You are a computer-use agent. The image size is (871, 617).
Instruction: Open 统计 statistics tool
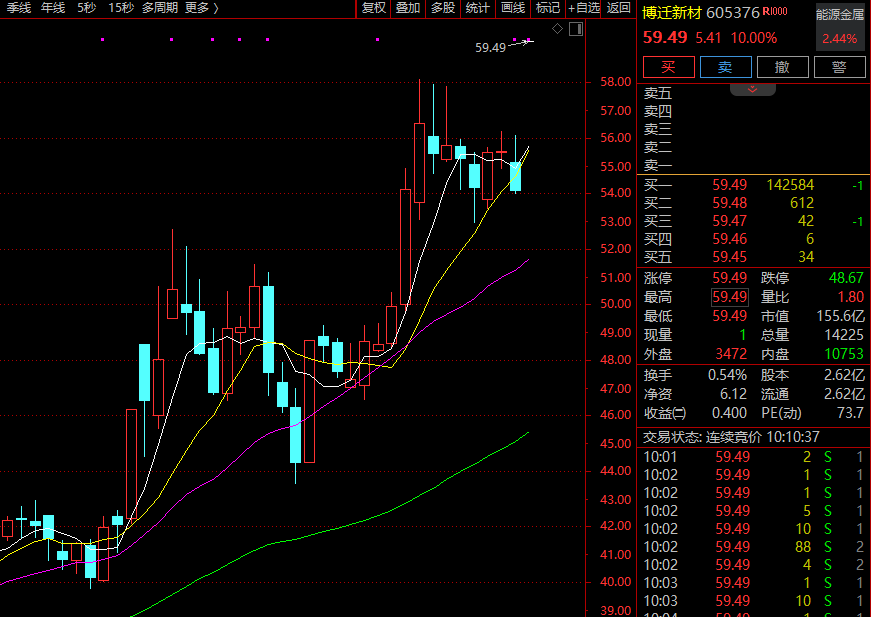coord(478,8)
